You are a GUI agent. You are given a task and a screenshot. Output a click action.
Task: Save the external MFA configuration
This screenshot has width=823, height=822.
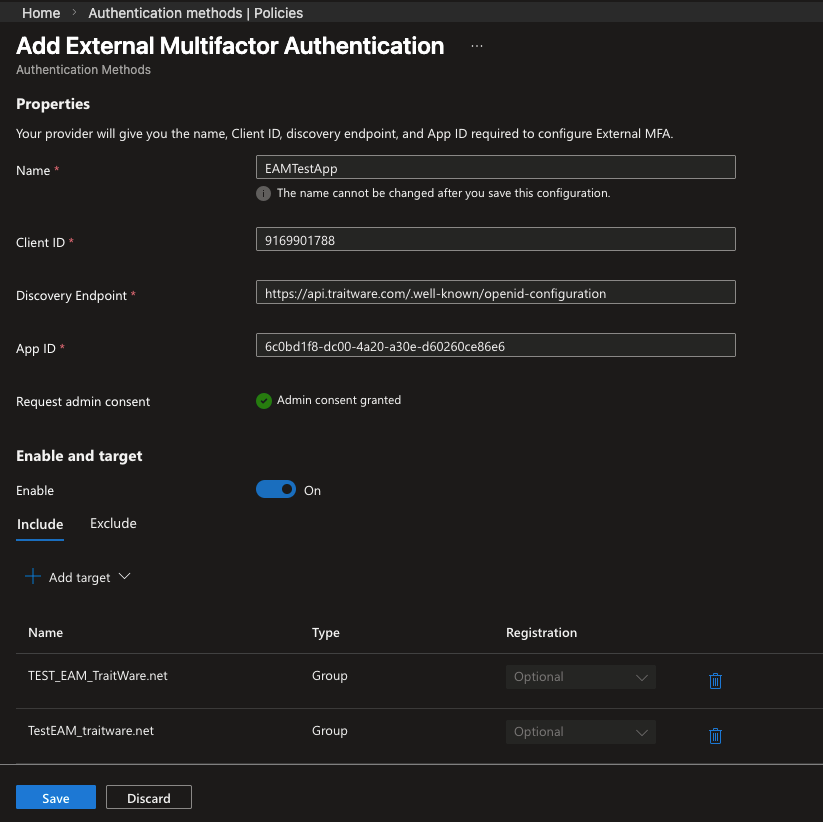coord(56,798)
